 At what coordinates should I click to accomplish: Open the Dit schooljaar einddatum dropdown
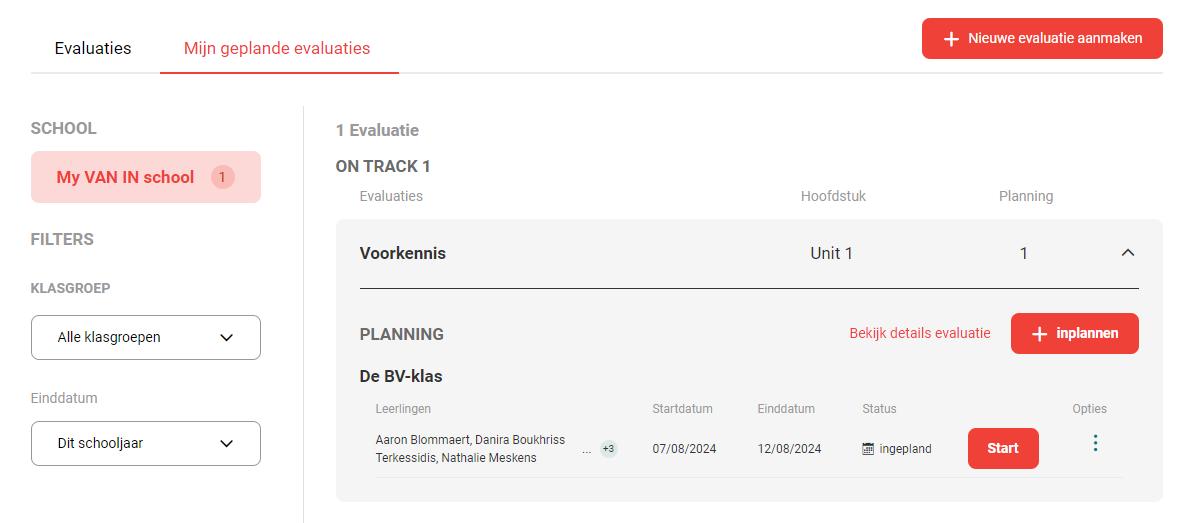tap(146, 443)
